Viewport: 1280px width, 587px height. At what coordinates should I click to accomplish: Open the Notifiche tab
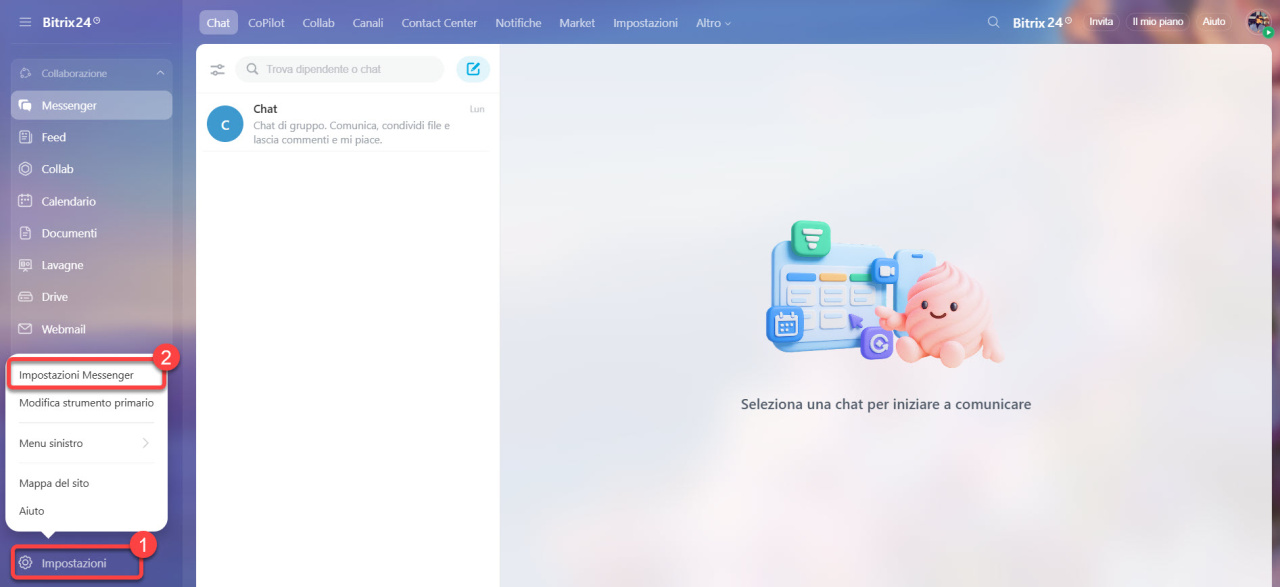(x=518, y=22)
